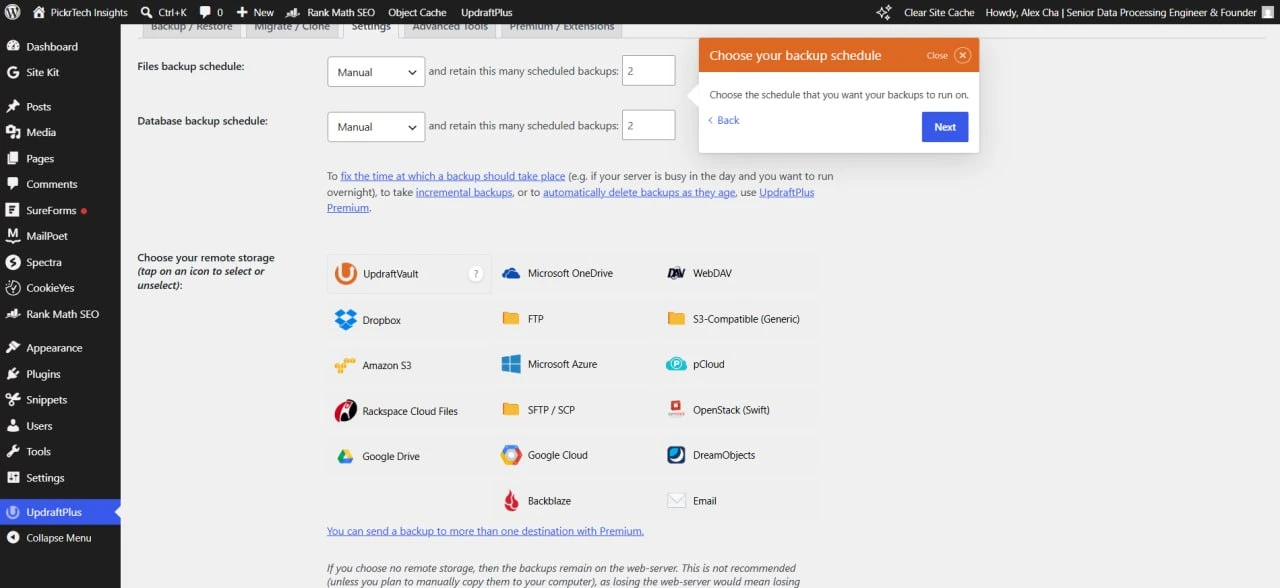This screenshot has width=1280, height=588.
Task: Click the files retained backups number field
Action: click(649, 70)
